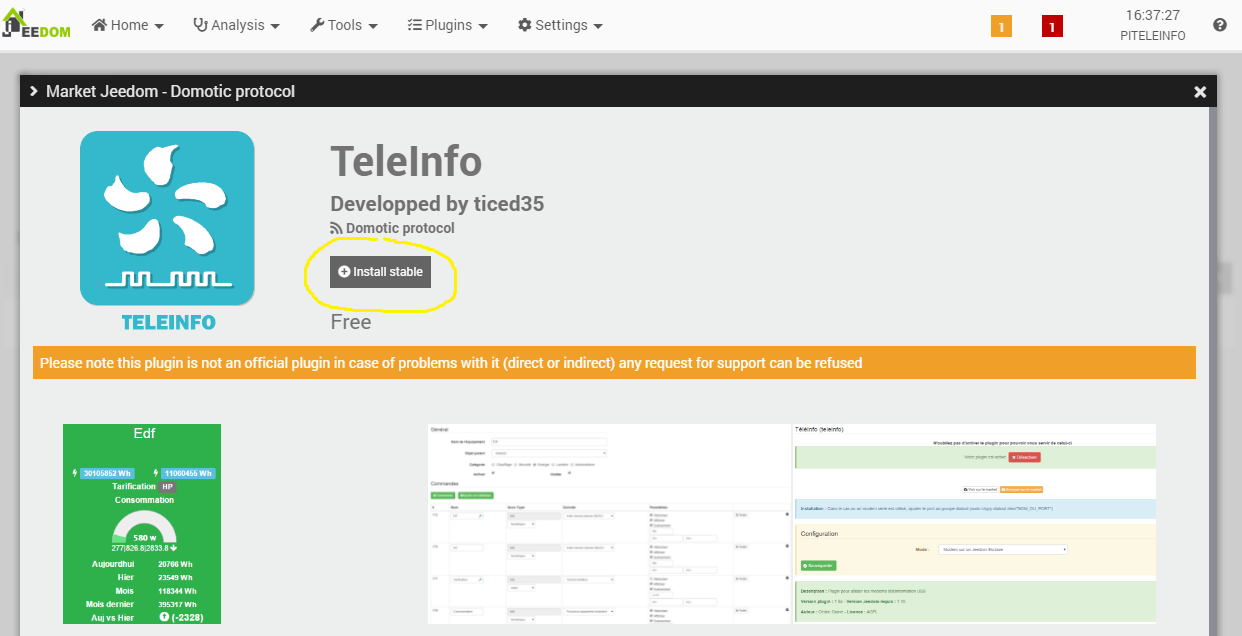Click the TeleInfo plugin logo
The image size is (1242, 636).
point(167,218)
